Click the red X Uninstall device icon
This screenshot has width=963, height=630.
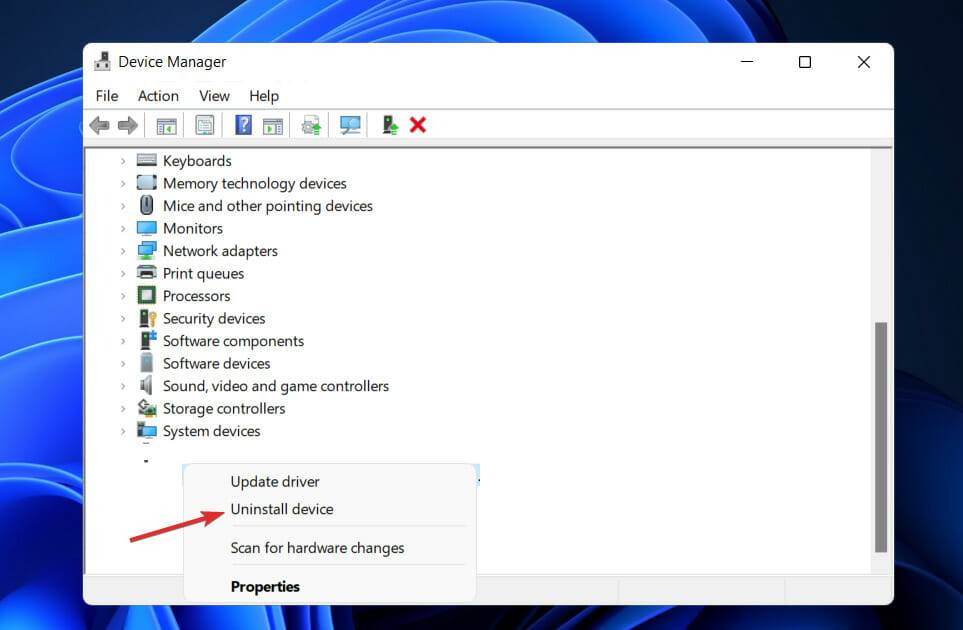point(418,125)
